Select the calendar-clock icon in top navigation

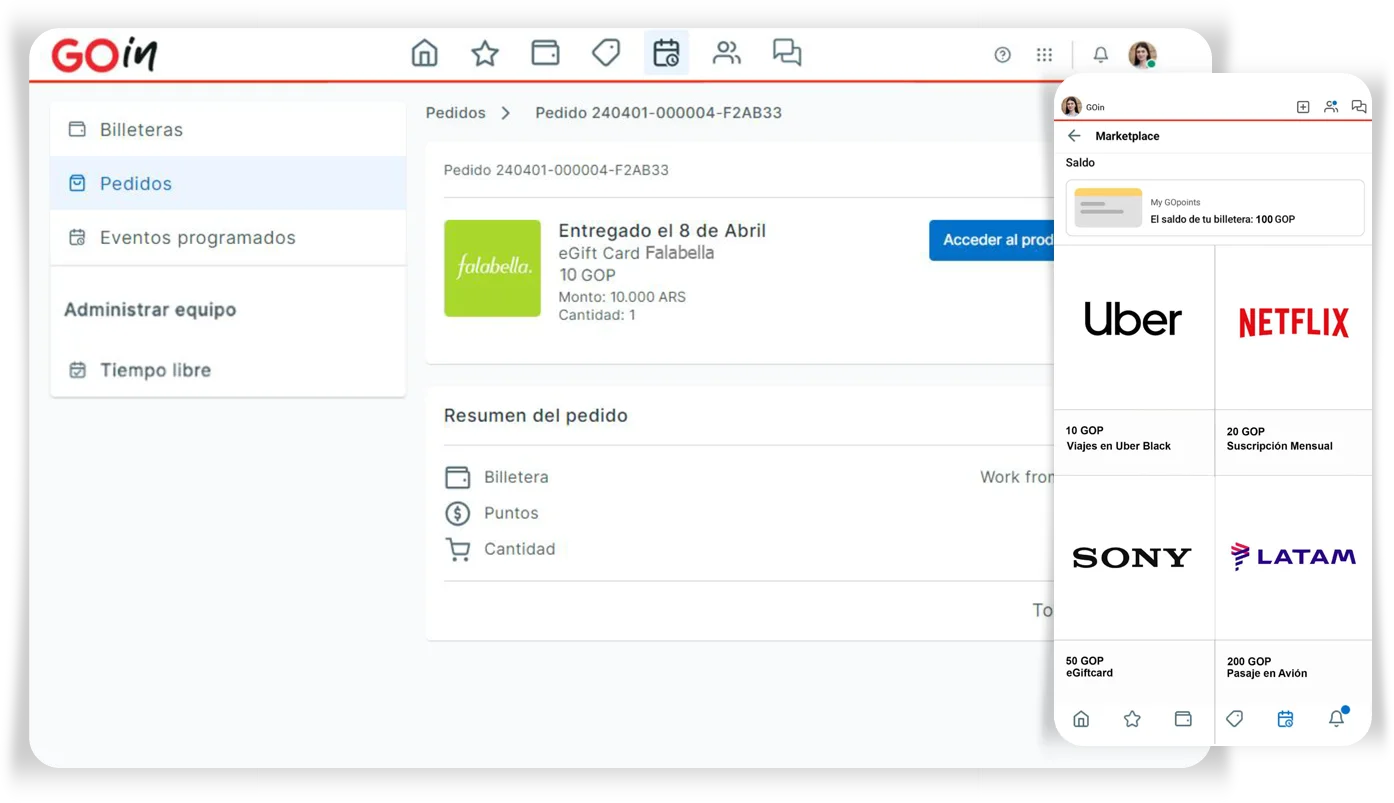coord(666,53)
